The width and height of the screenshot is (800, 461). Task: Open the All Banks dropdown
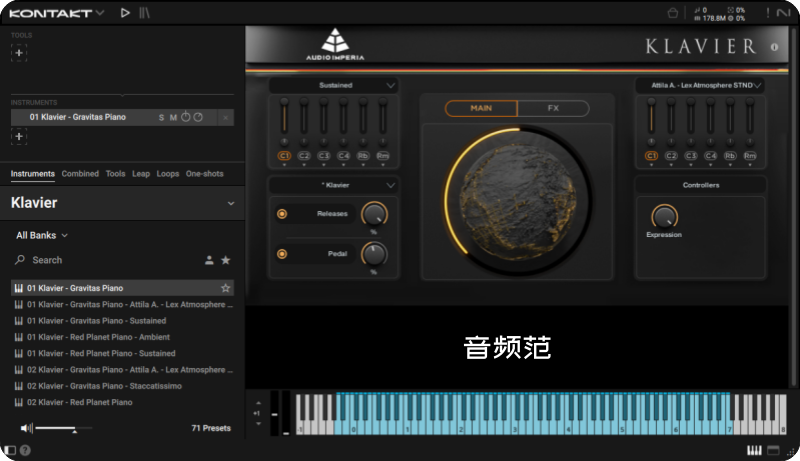tap(42, 235)
